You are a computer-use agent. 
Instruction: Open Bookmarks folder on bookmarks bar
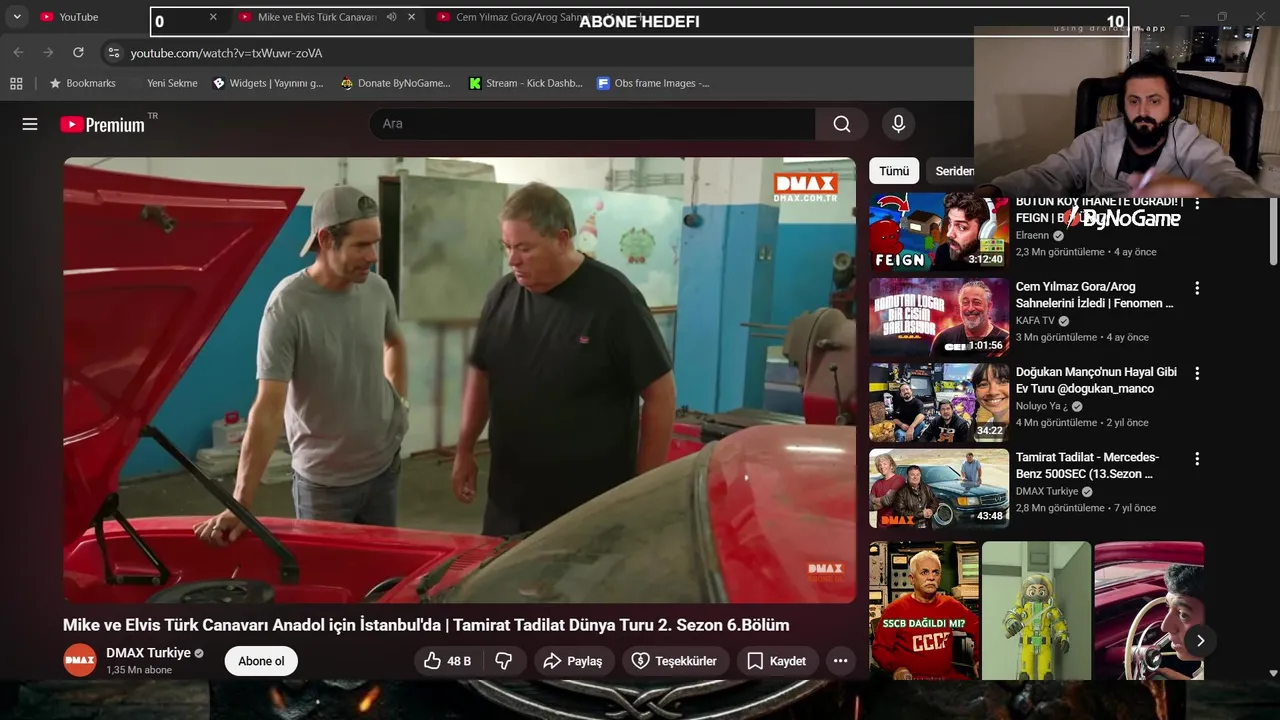click(x=82, y=83)
